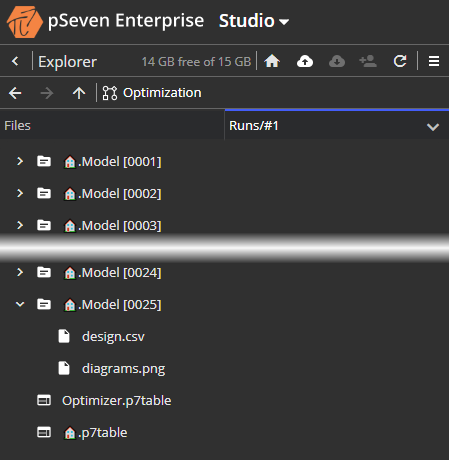This screenshot has width=449, height=460.
Task: Select the design.csv file
Action: pyautogui.click(x=113, y=336)
